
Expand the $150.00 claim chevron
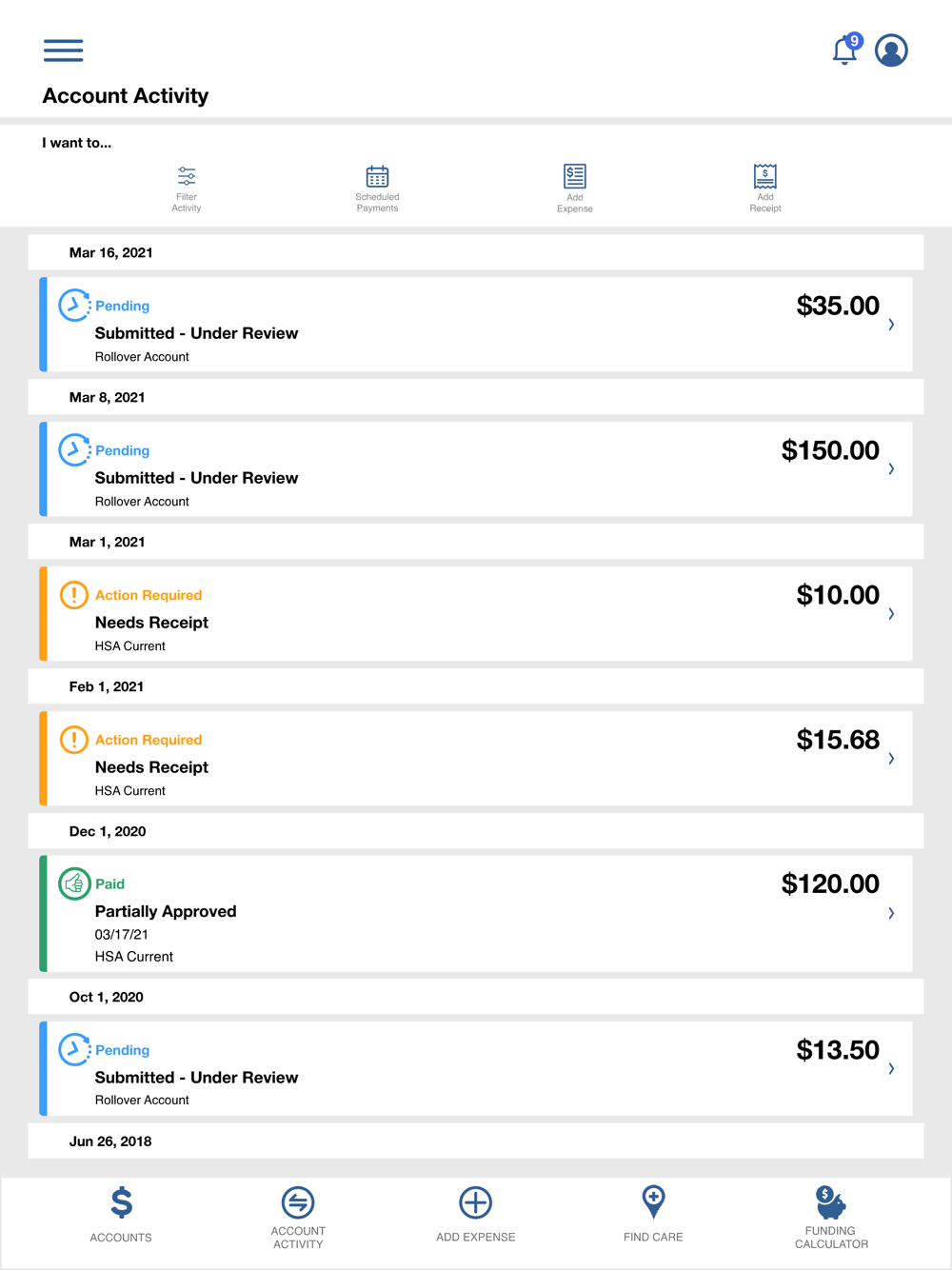[x=891, y=469]
